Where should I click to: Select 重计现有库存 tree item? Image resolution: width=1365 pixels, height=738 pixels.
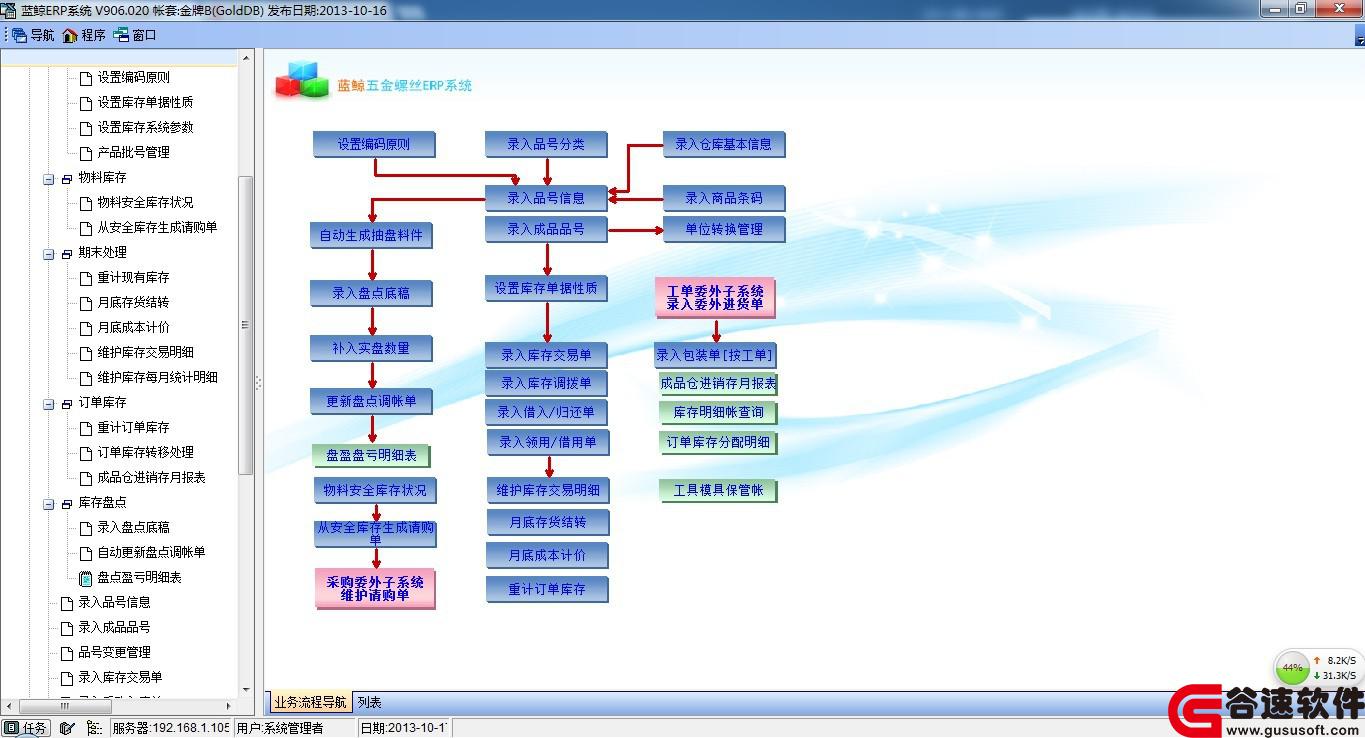coord(133,277)
